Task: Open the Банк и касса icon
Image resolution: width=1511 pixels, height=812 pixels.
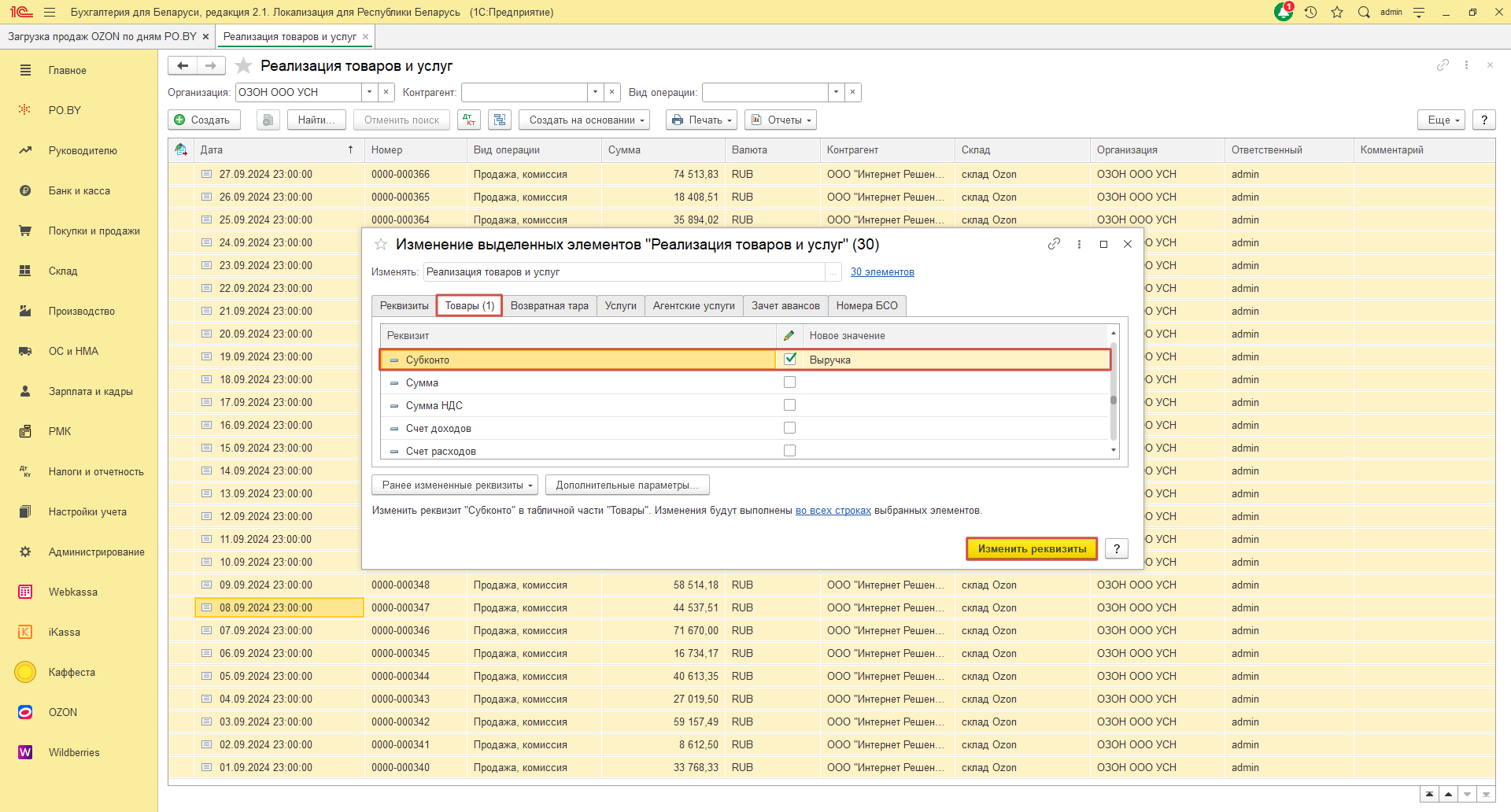Action: (x=25, y=190)
